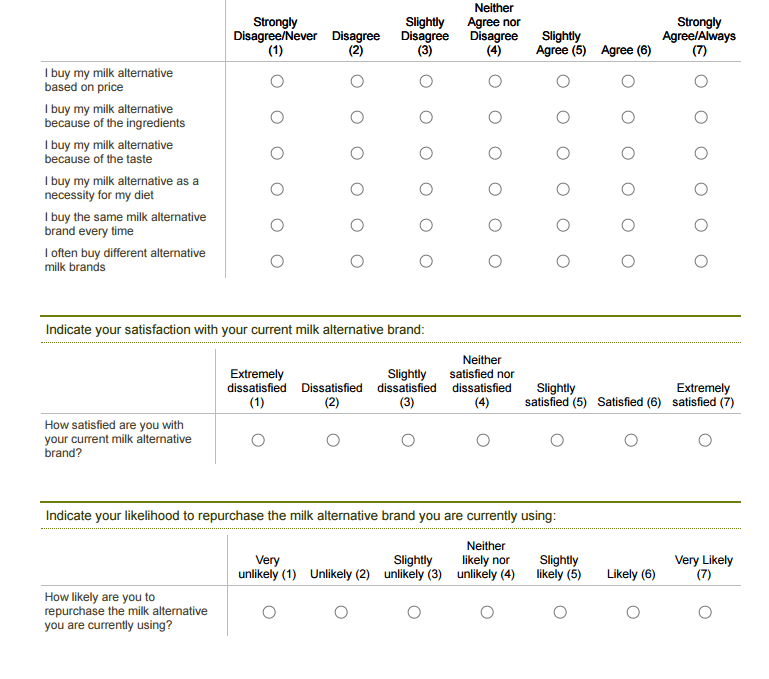Choose Agree (6) for buying based on price
Screen dimensions: 769x679
628,81
